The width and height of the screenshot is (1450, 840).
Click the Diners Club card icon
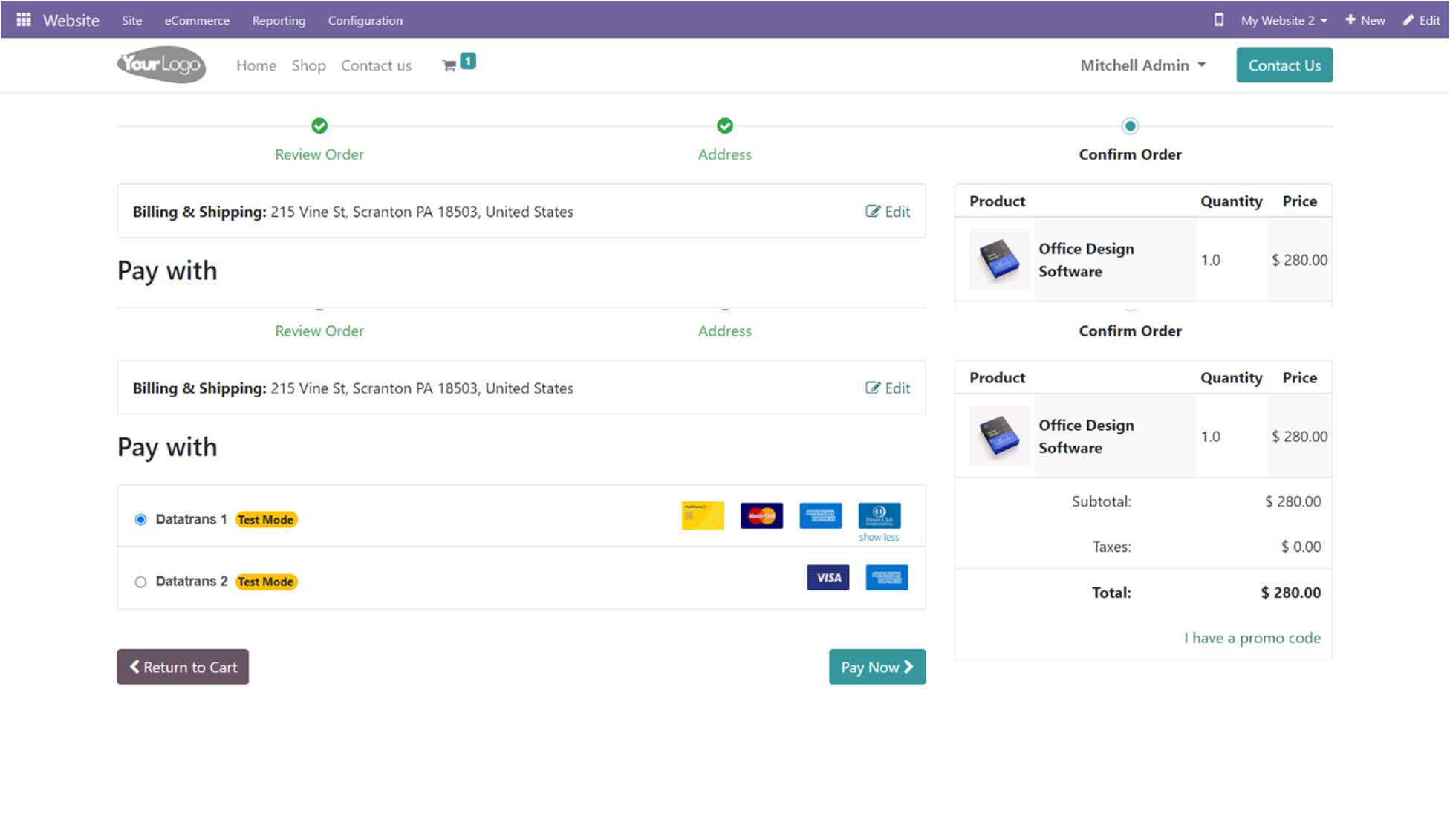pyautogui.click(x=879, y=515)
